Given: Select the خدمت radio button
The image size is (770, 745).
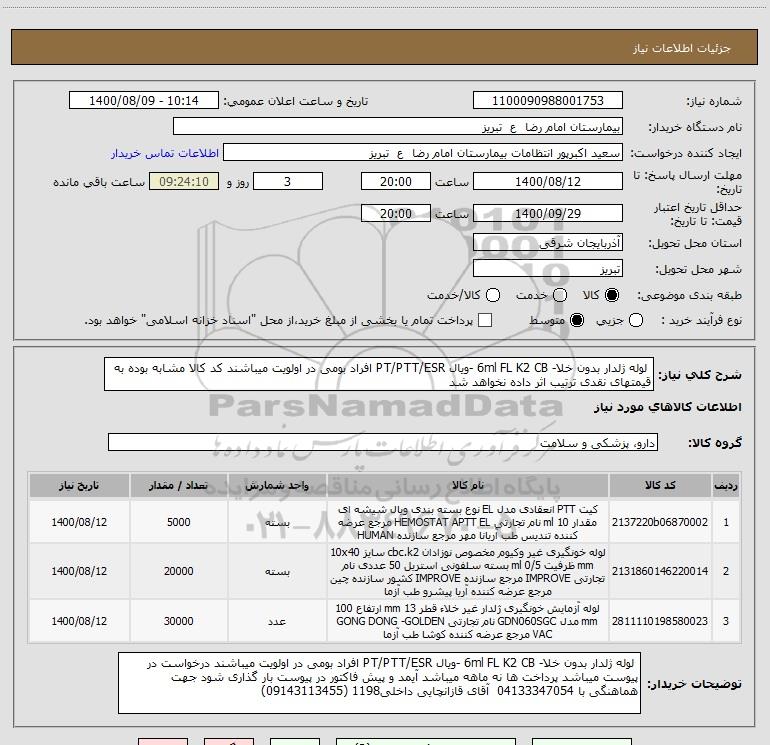Looking at the screenshot, I should pos(560,295).
